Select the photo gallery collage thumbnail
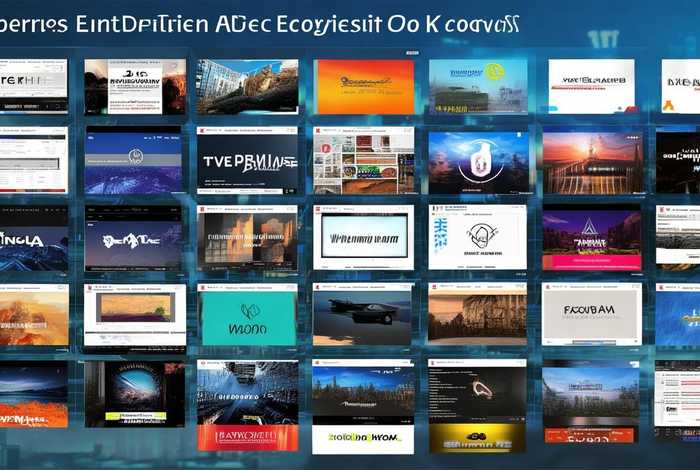Screen dimensions: 700x470 (363, 160)
